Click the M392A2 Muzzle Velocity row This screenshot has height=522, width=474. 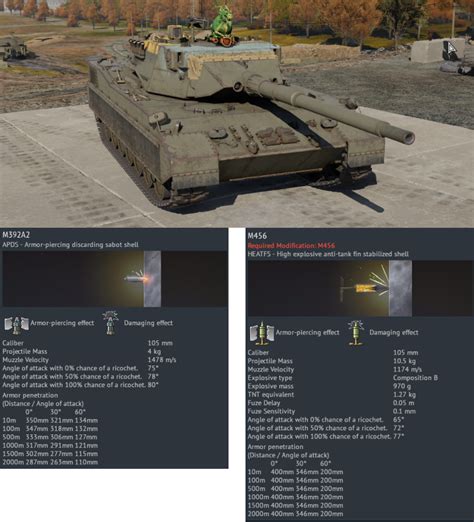89,360
